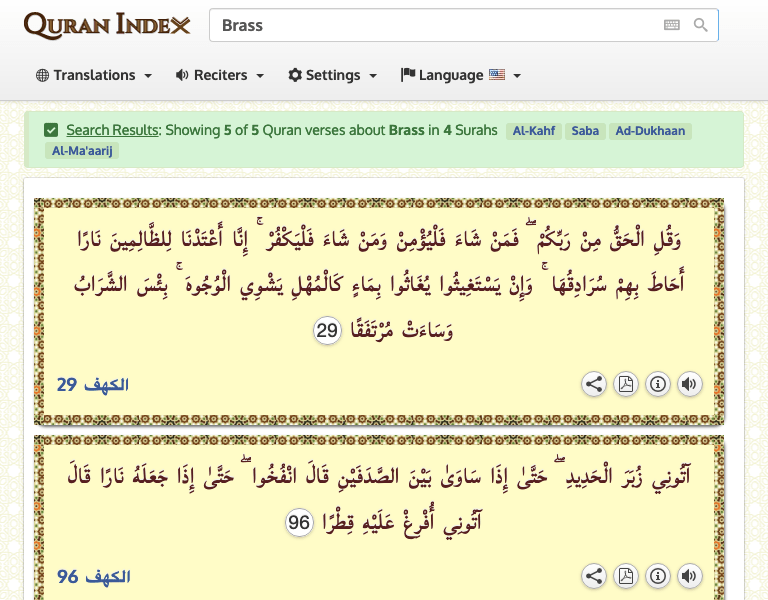Open the virtual keyboard icon
The width and height of the screenshot is (768, 600).
pyautogui.click(x=672, y=25)
